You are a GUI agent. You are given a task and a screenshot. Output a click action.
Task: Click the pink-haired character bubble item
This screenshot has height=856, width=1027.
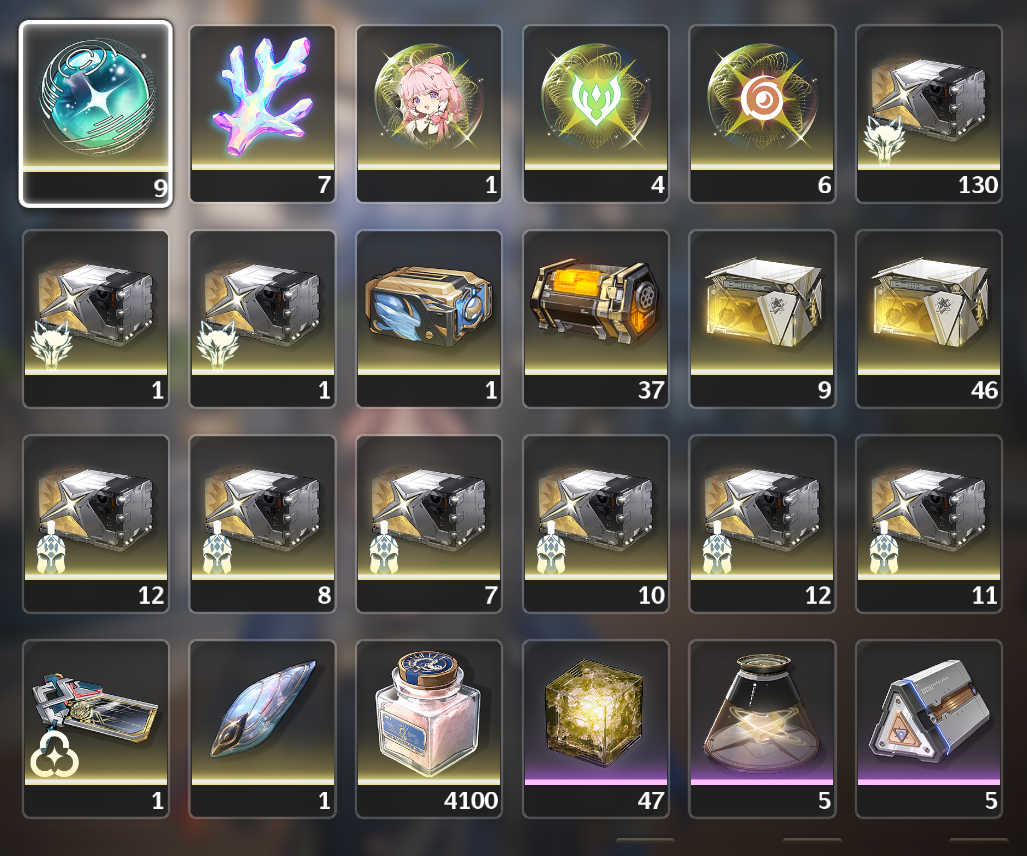tap(429, 114)
